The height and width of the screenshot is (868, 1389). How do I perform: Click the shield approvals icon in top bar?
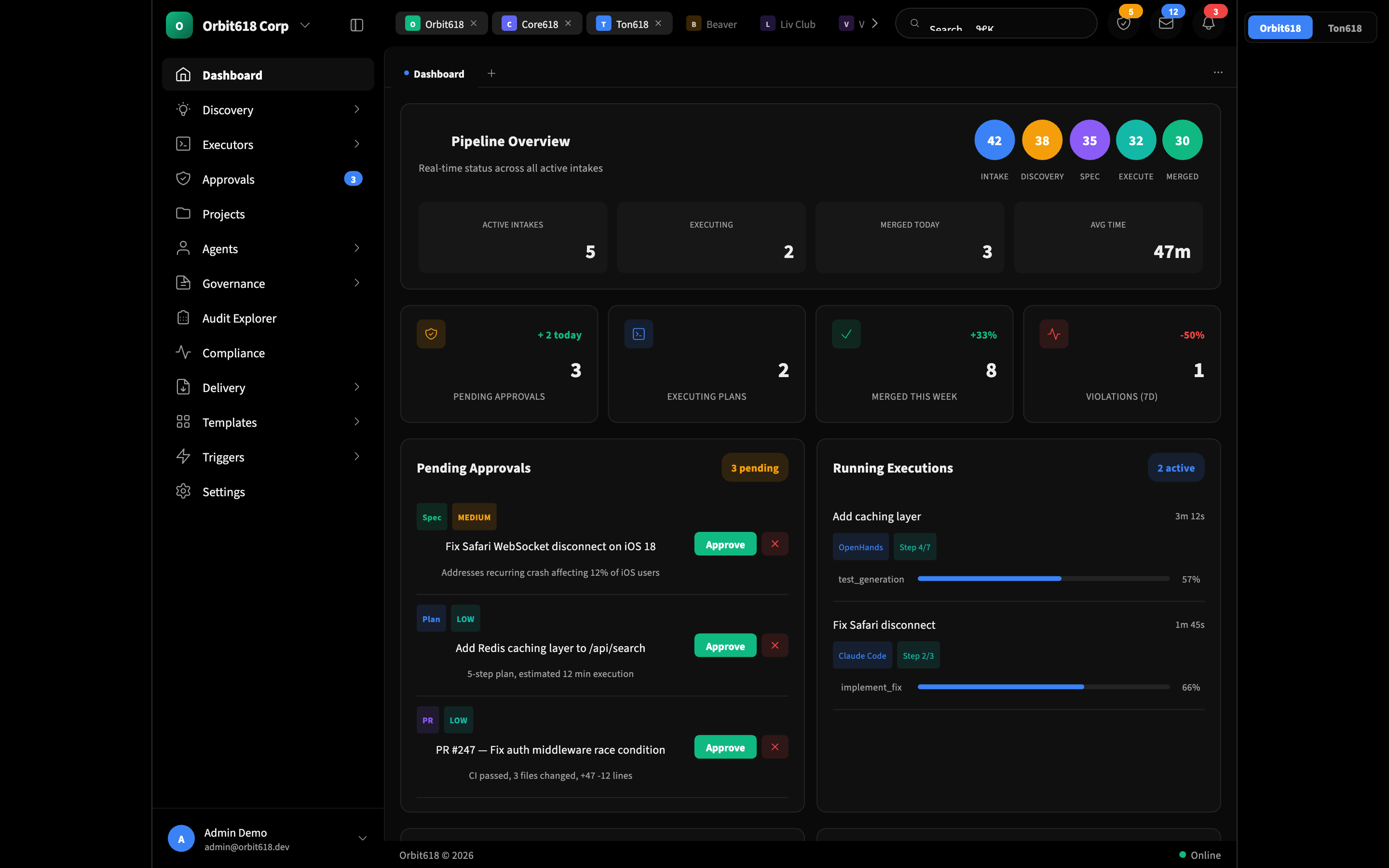click(x=1123, y=23)
